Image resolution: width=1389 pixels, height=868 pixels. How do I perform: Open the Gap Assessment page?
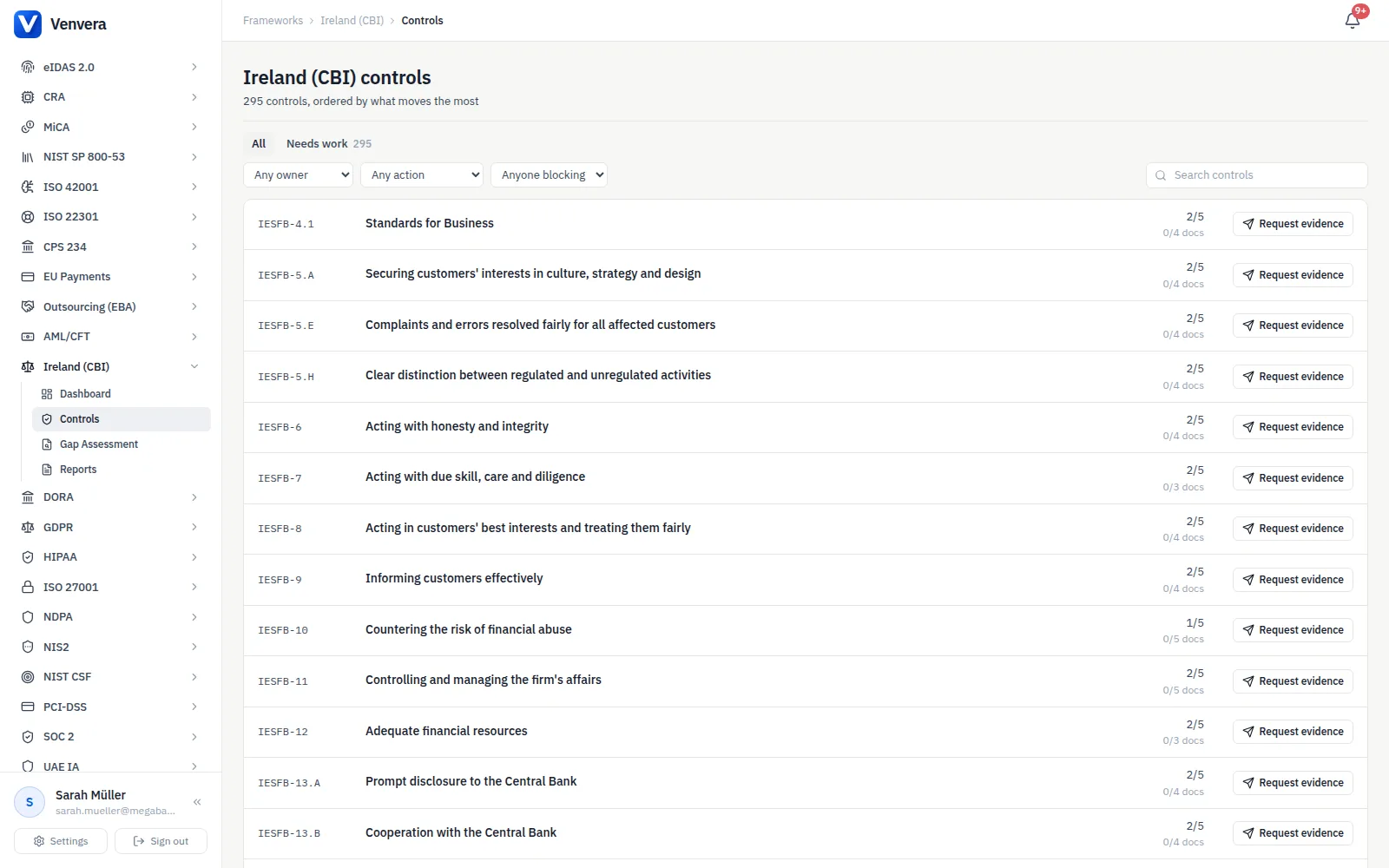(122, 444)
